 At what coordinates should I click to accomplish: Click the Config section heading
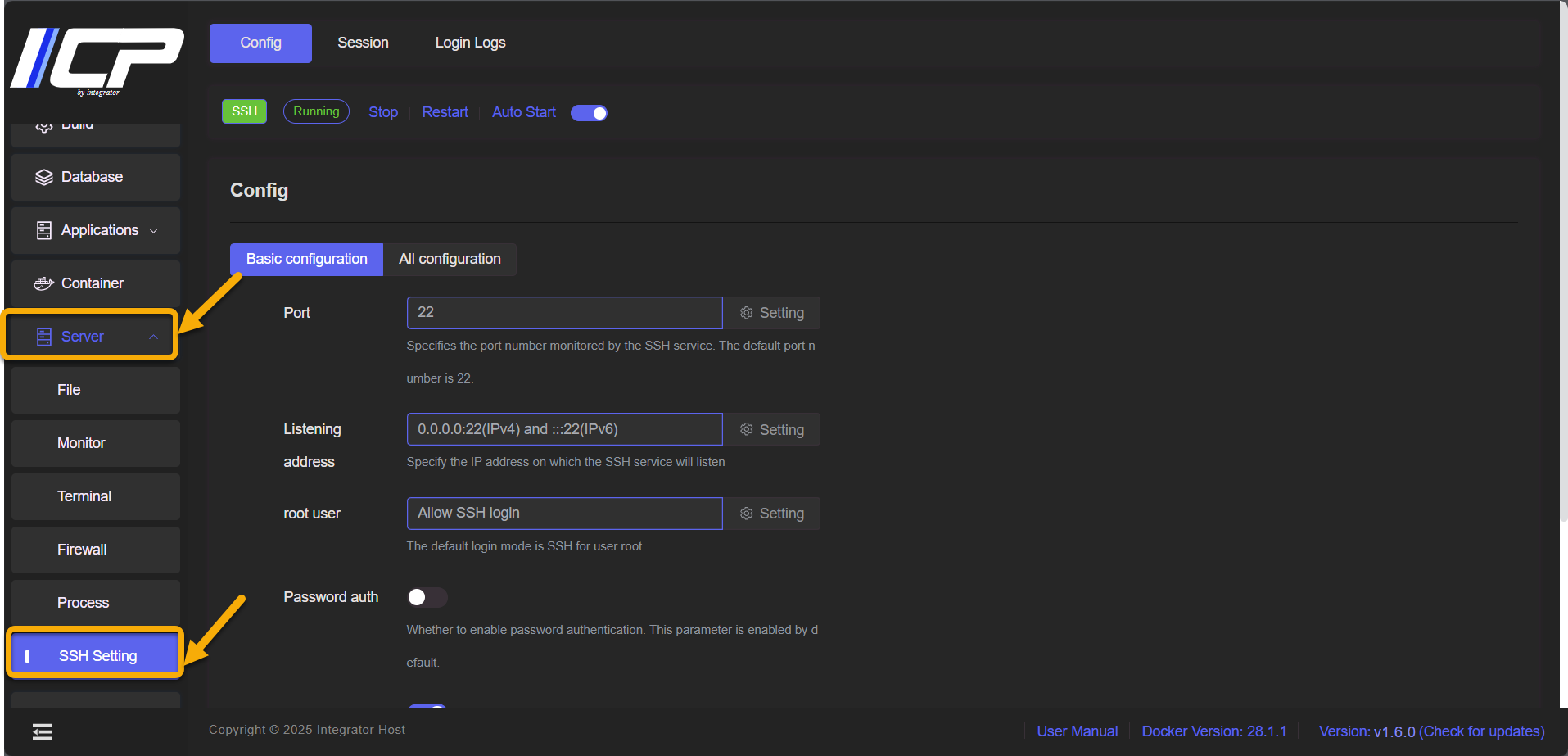(x=259, y=190)
